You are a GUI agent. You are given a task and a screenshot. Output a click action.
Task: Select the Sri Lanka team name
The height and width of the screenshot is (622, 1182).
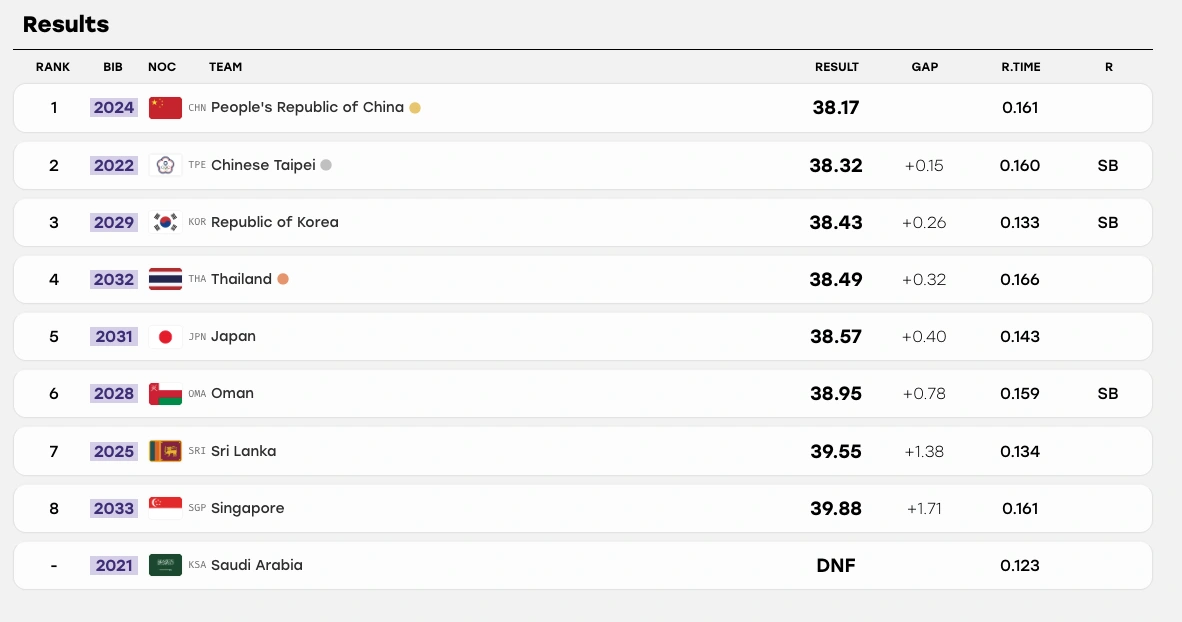pos(243,451)
